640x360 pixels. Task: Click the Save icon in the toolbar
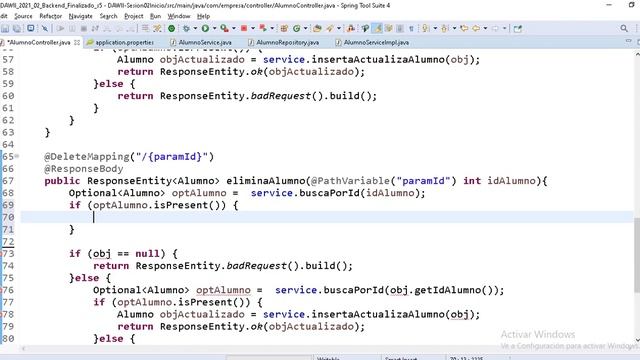(x=5, y=29)
